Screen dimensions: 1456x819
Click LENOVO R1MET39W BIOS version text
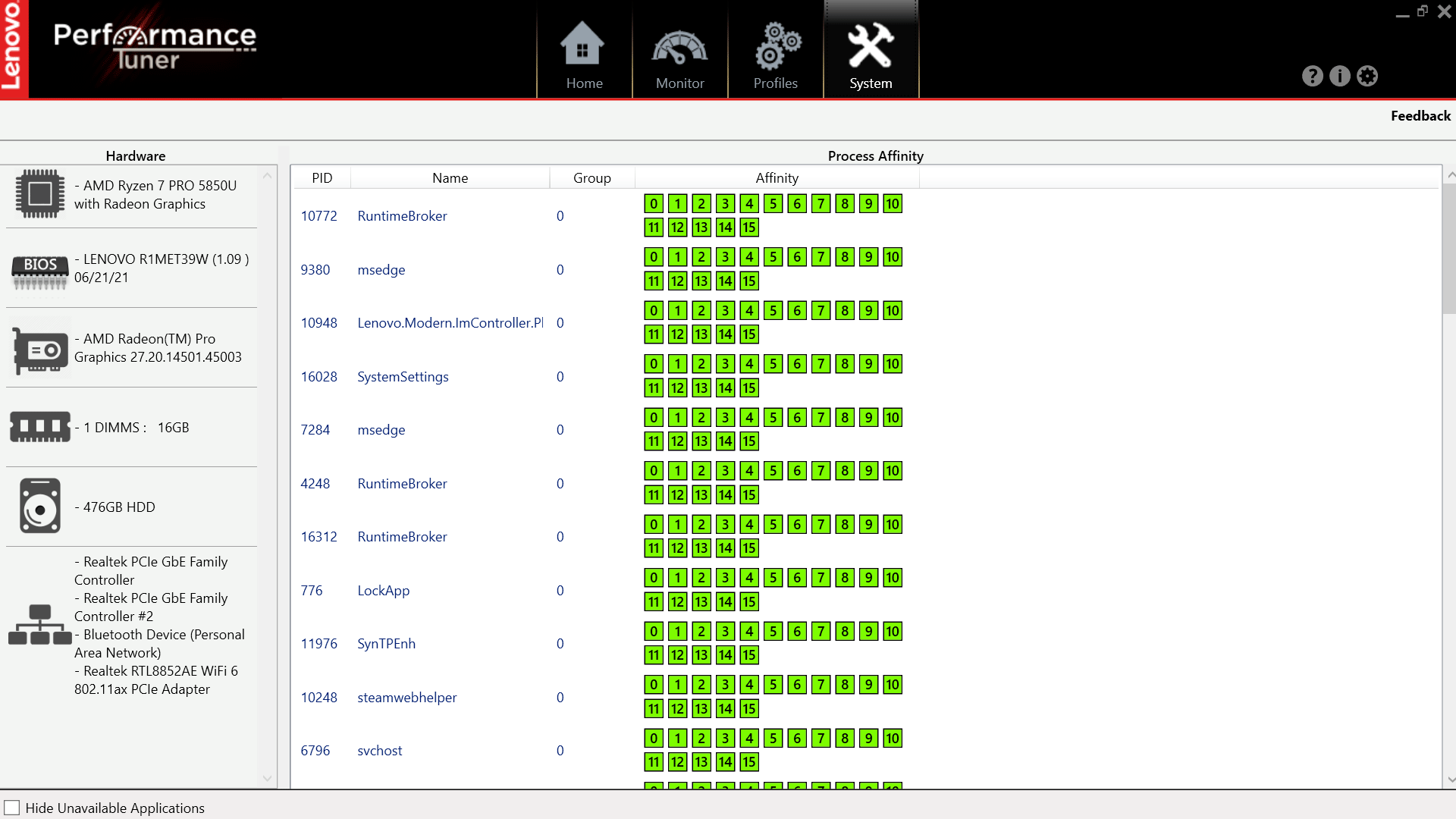162,268
